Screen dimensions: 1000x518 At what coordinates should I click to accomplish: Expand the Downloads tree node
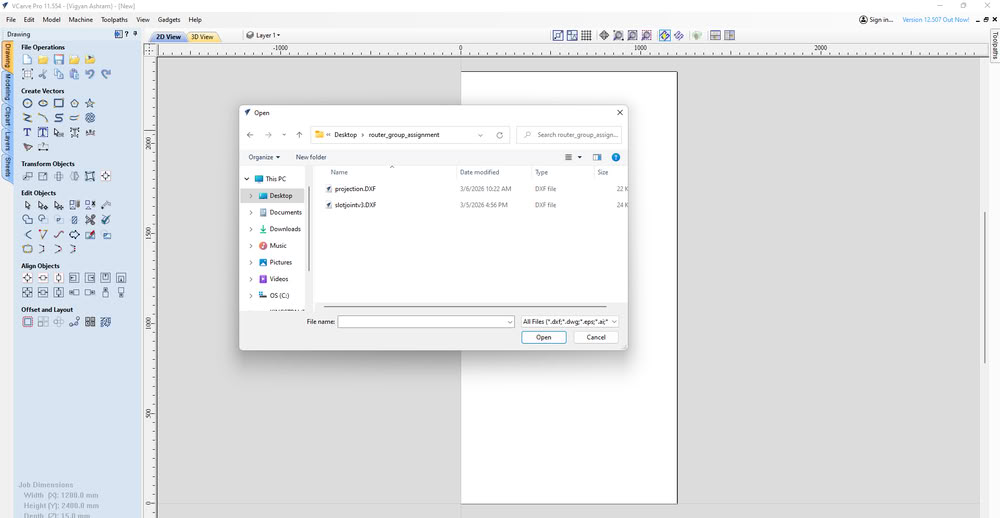point(251,229)
